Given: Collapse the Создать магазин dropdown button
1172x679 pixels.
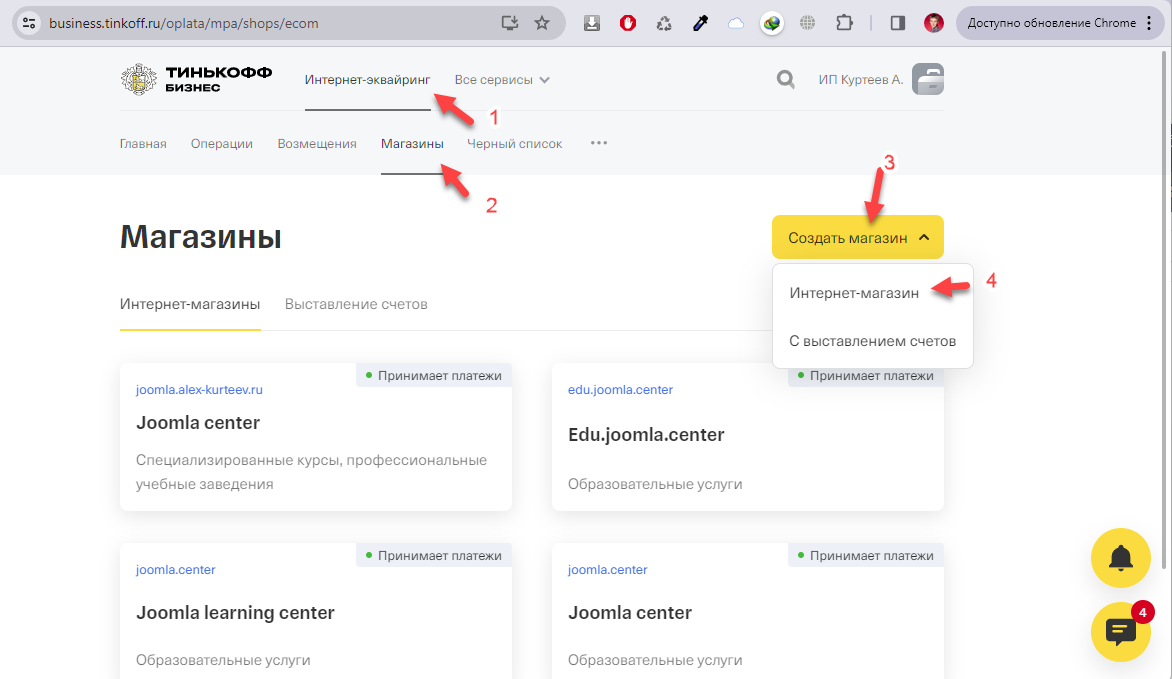Looking at the screenshot, I should [857, 237].
